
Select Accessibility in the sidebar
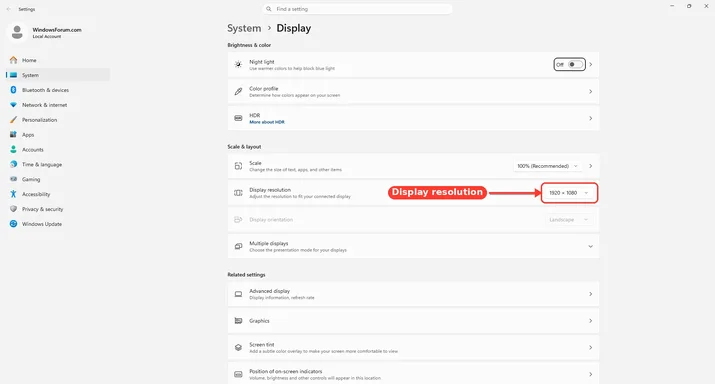coord(58,194)
